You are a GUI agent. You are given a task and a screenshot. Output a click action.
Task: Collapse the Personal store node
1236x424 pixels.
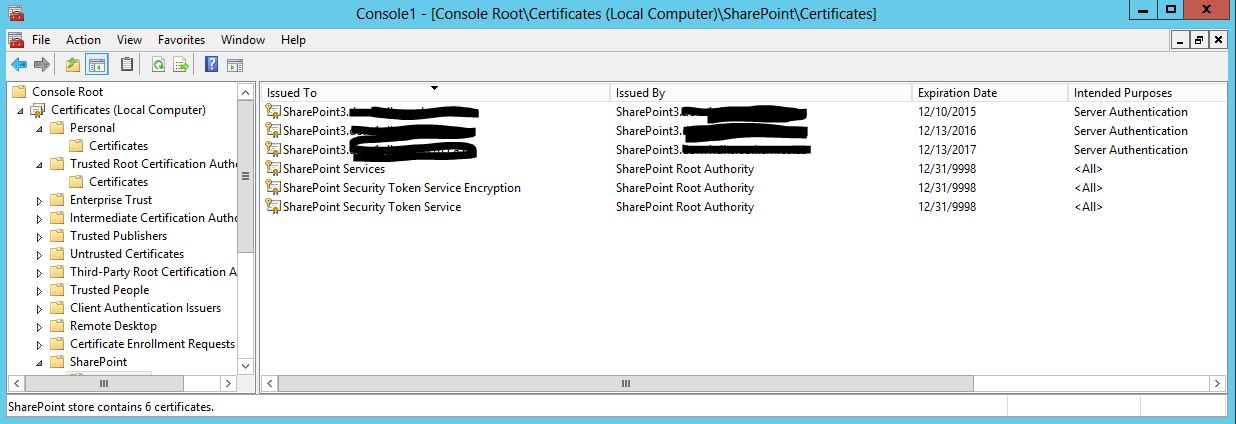[x=40, y=129]
